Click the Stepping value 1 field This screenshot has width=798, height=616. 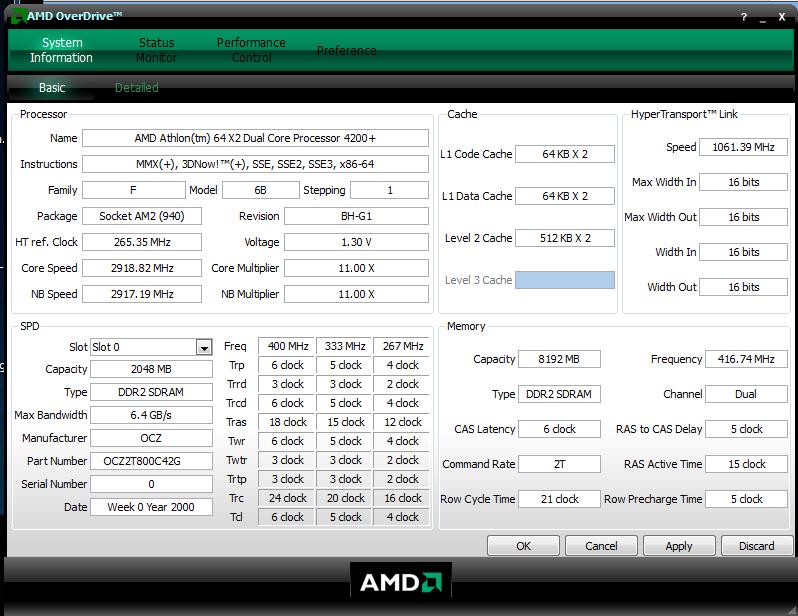pyautogui.click(x=389, y=190)
